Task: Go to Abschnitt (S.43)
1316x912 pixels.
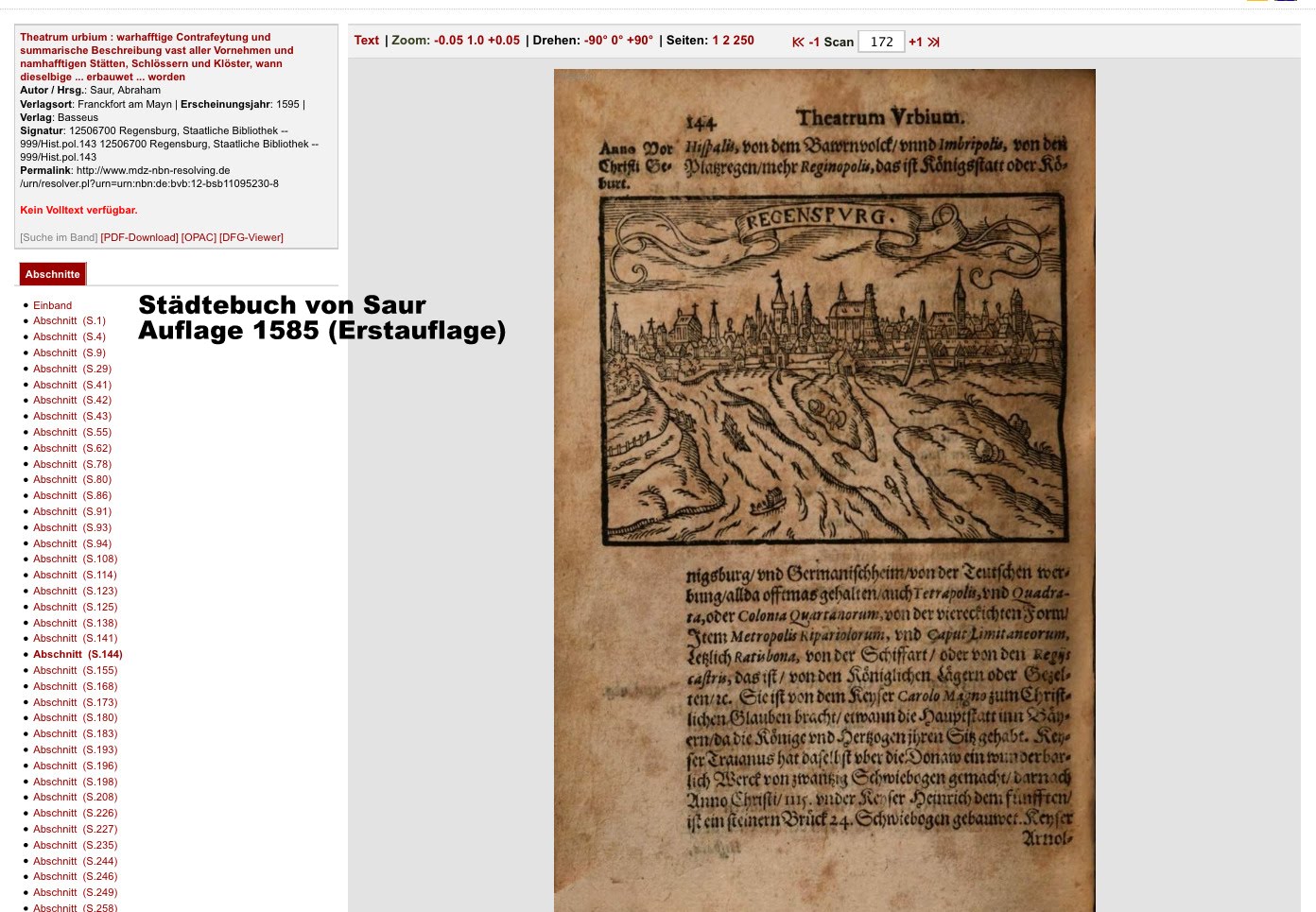Action: point(72,417)
